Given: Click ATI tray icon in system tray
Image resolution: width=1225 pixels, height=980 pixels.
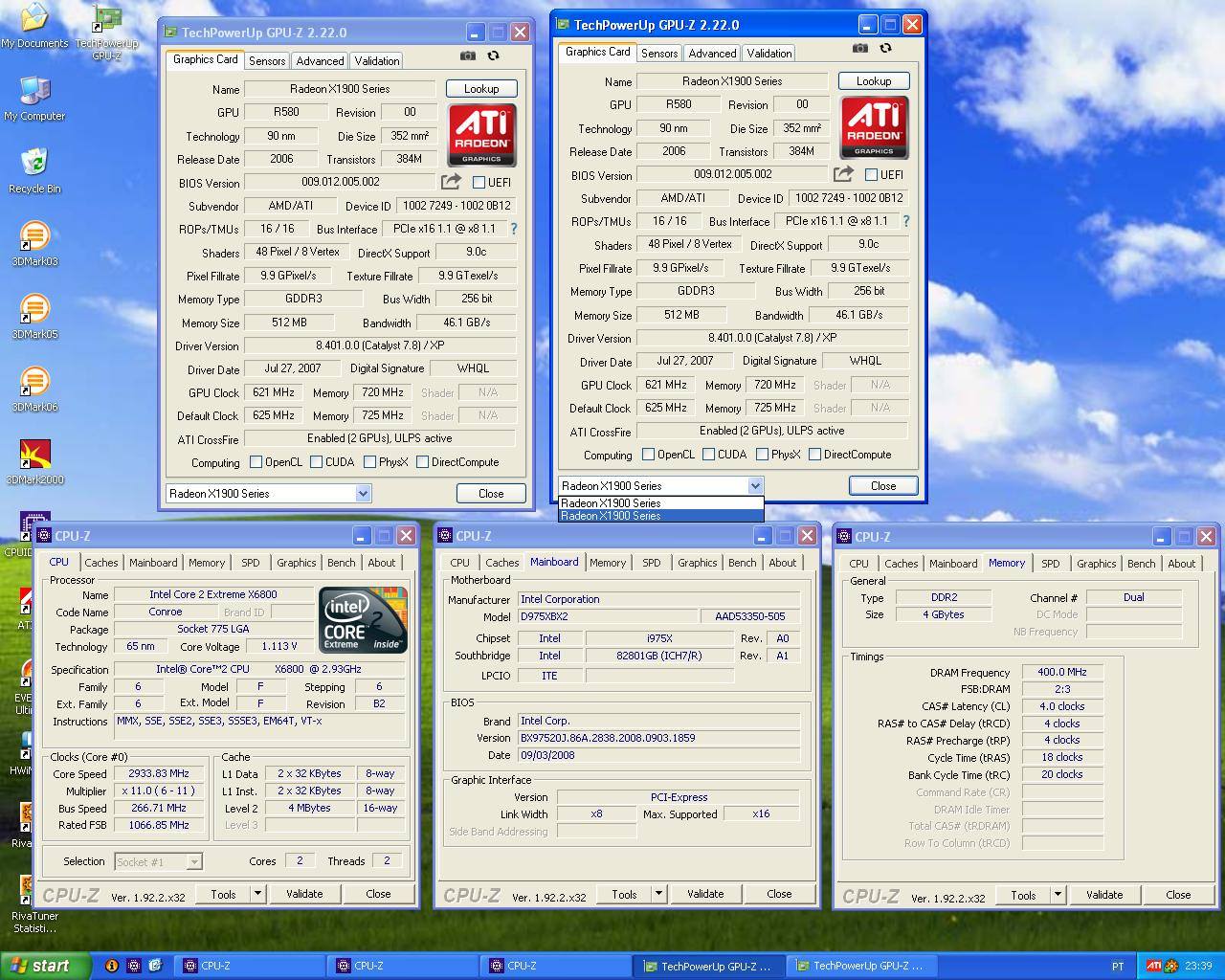Looking at the screenshot, I should (1154, 966).
